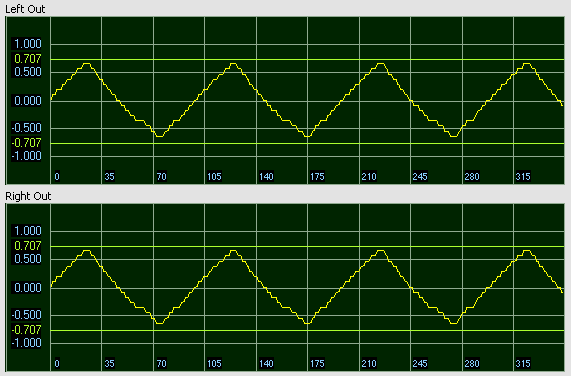Click time marker 105 in Left Out graph
Screen dimensions: 571x376
pyautogui.click(x=214, y=177)
